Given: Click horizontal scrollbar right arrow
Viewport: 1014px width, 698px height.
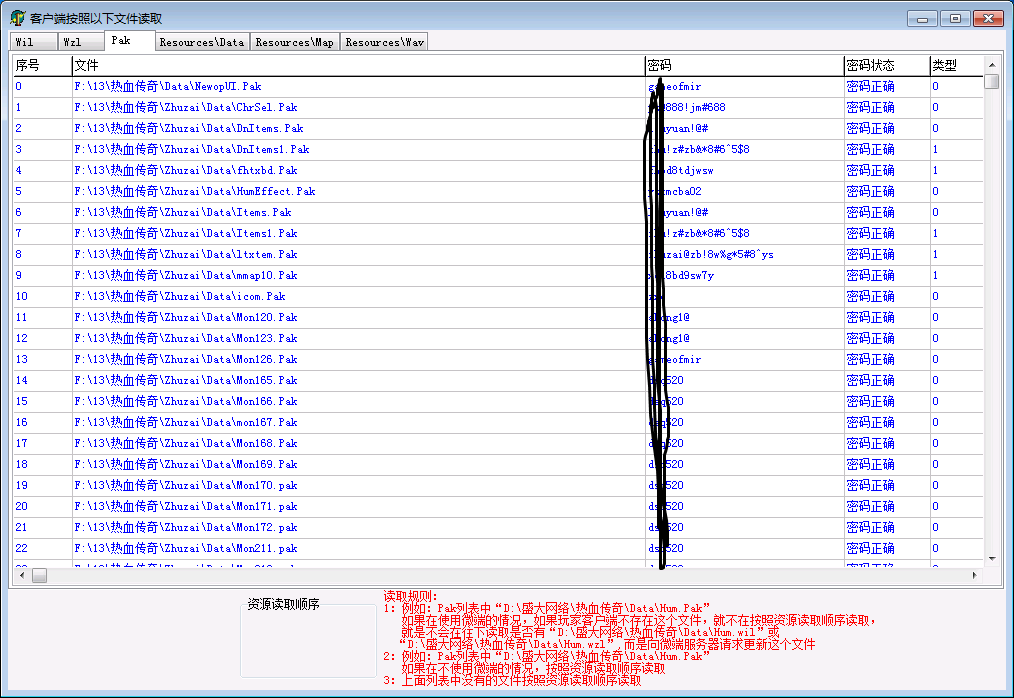Looking at the screenshot, I should (974, 576).
